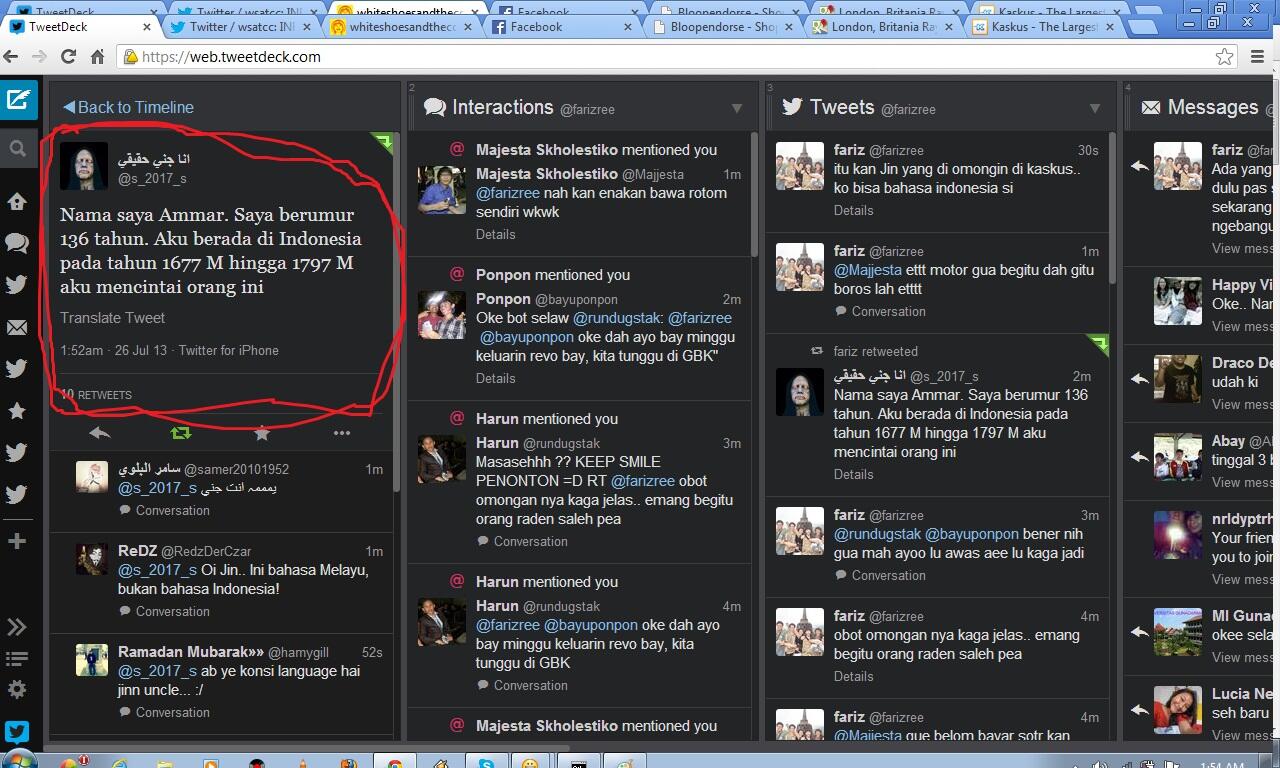1280x768 pixels.
Task: Click the browser home icon
Action: point(97,57)
